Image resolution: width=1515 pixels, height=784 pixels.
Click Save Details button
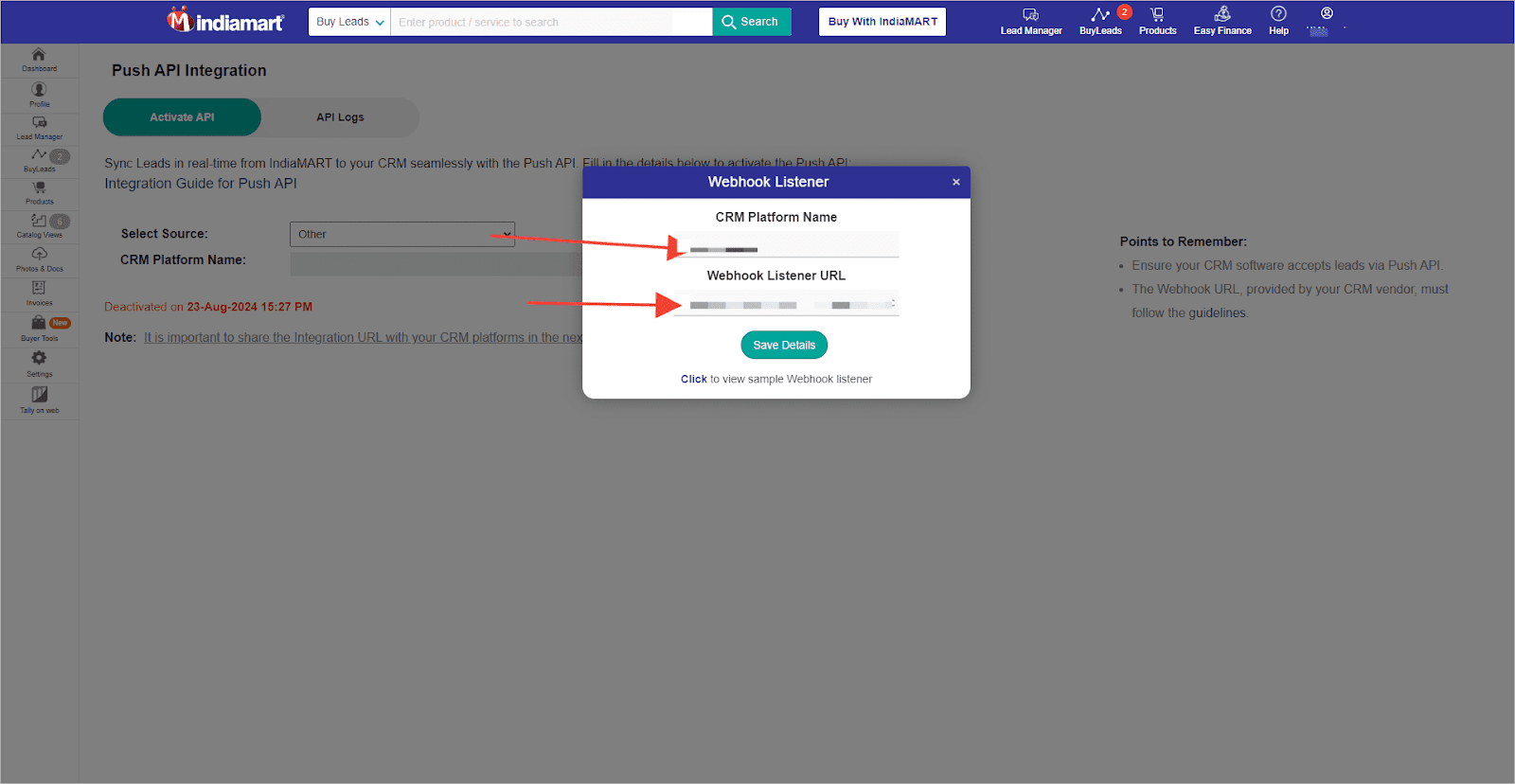coord(784,345)
